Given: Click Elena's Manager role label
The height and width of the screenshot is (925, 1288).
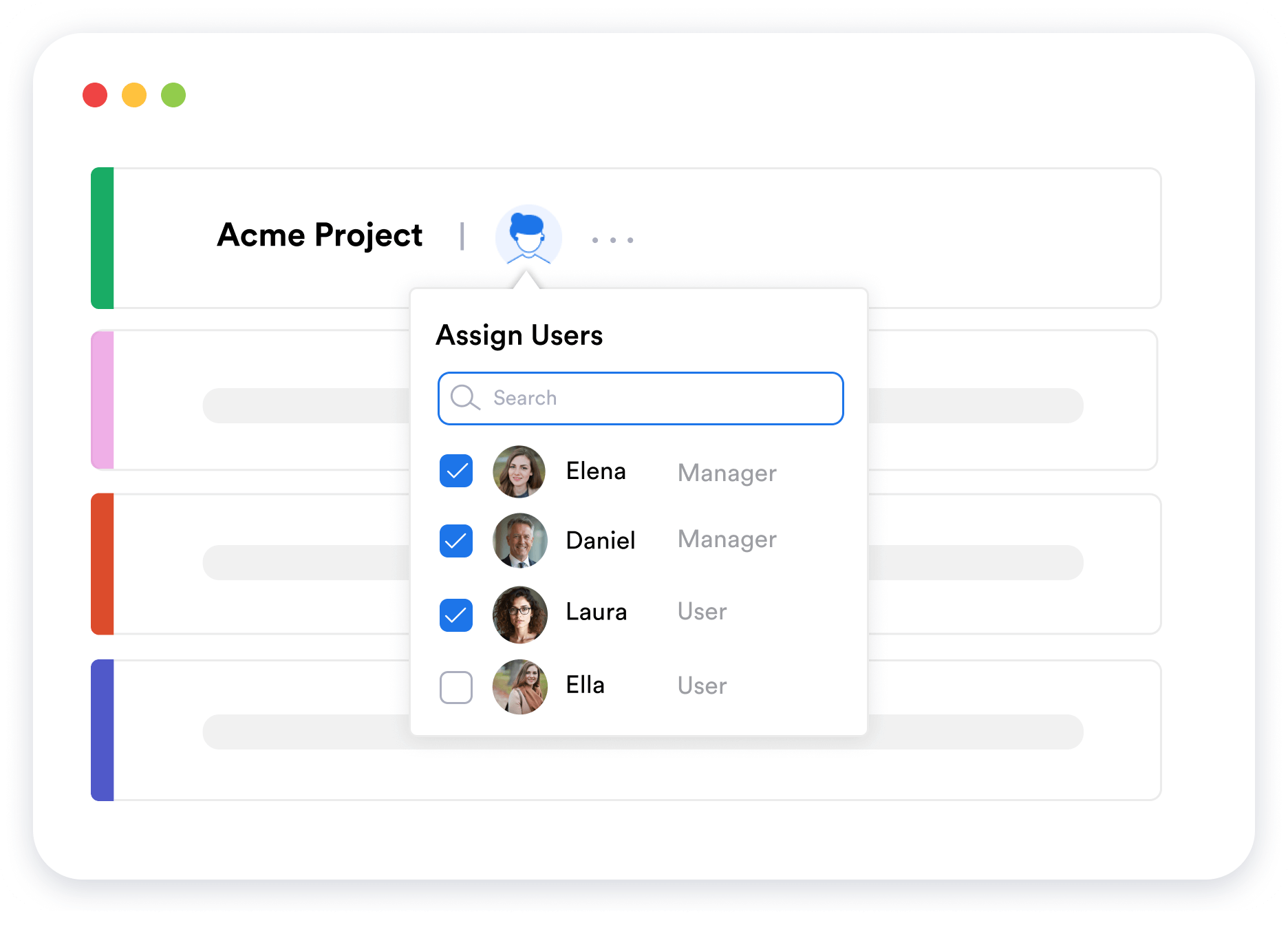Looking at the screenshot, I should [x=727, y=472].
